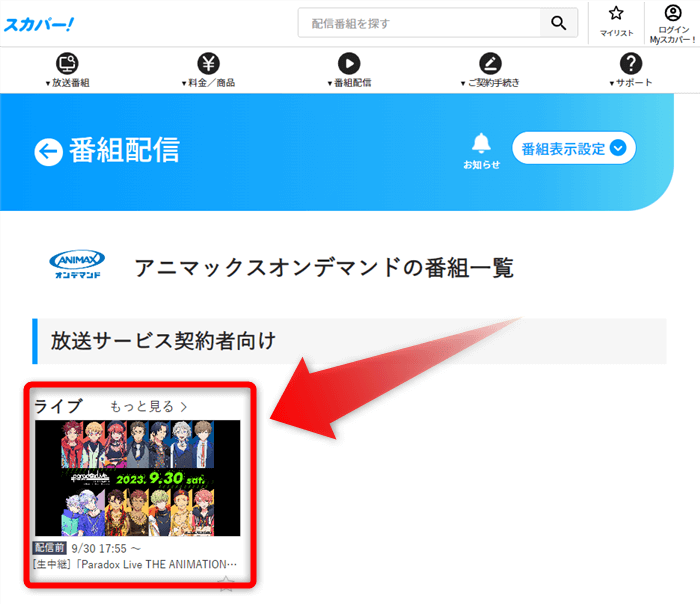This screenshot has width=700, height=604.
Task: Click the ANIMAX オンデマンド logo
Action: tap(77, 264)
